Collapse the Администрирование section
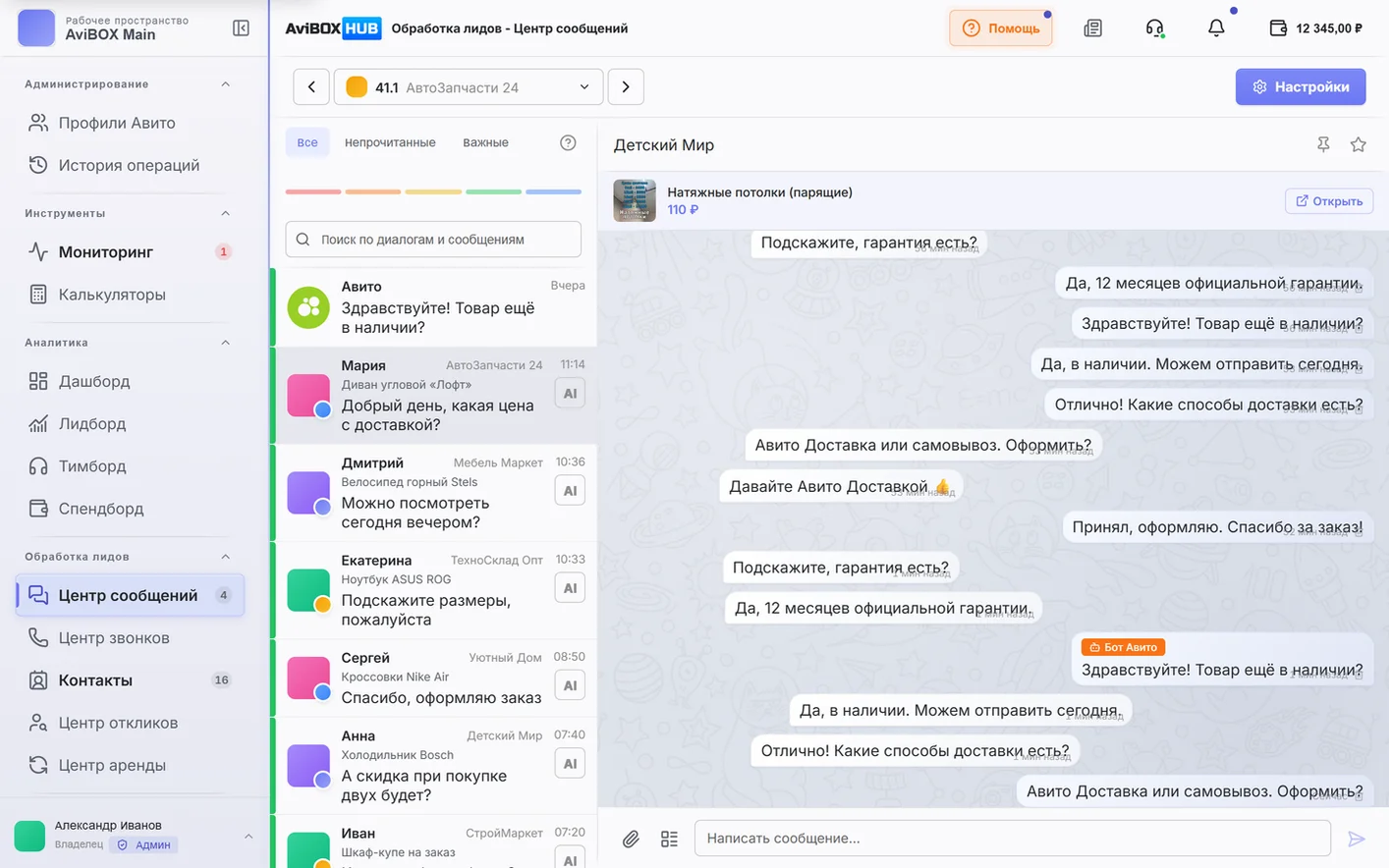The width and height of the screenshot is (1389, 868). (x=226, y=84)
